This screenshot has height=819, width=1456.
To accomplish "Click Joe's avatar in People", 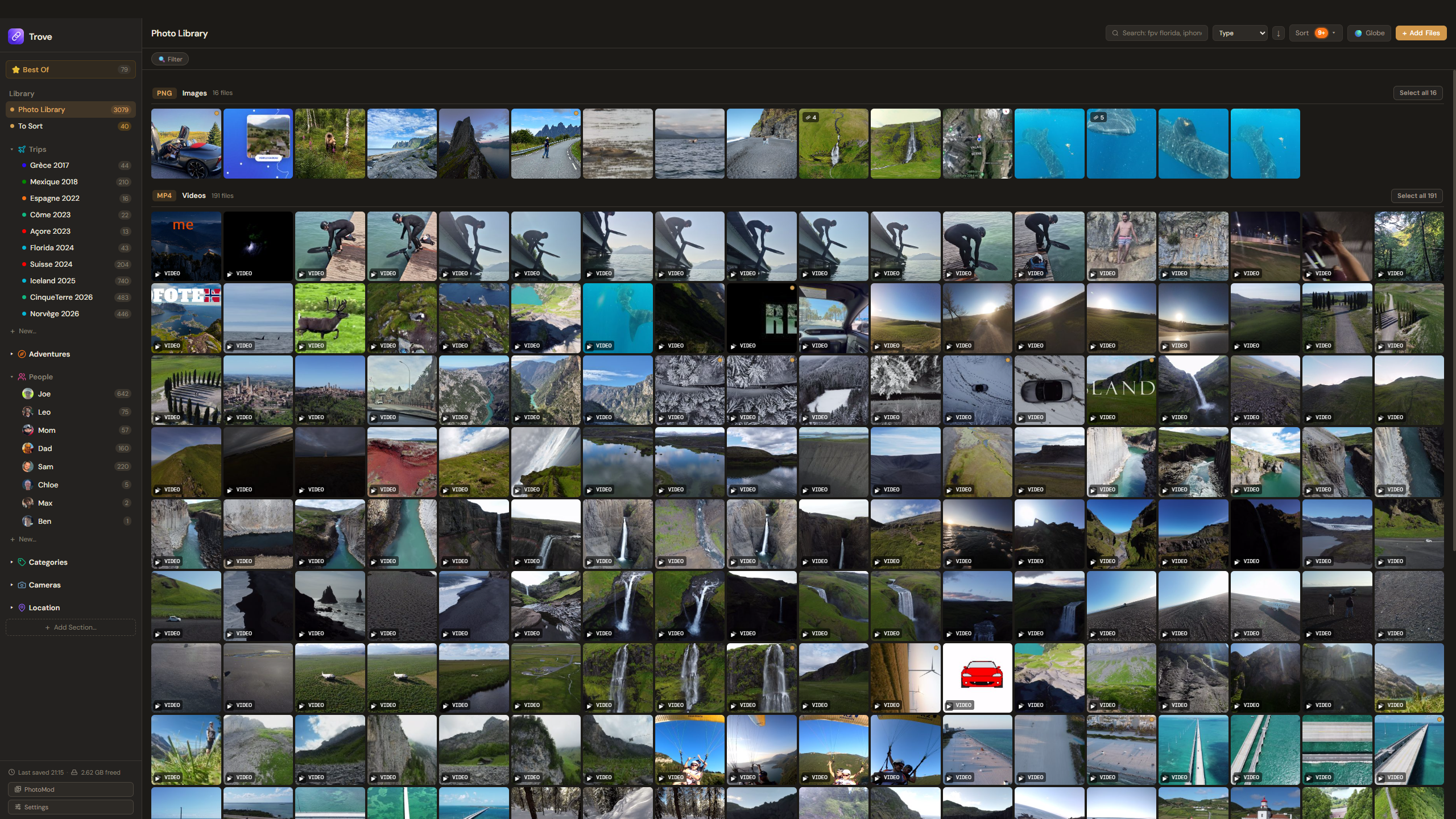I will point(27,394).
